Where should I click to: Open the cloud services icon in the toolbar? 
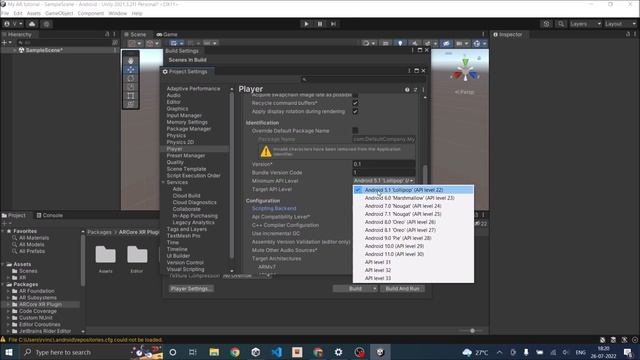pyautogui.click(x=32, y=24)
